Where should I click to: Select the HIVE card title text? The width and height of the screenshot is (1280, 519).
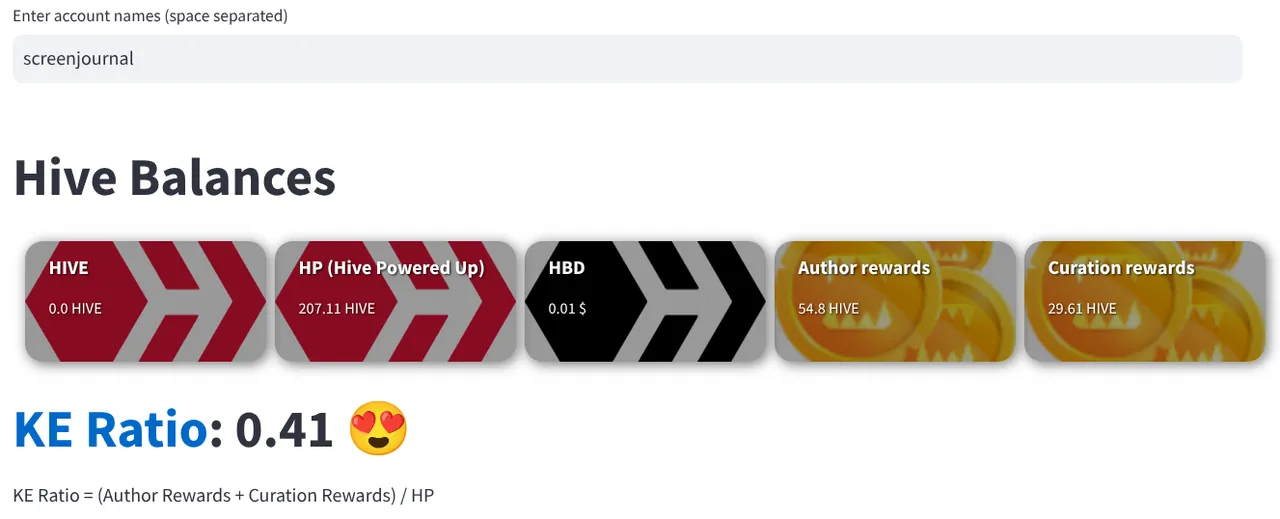[69, 268]
